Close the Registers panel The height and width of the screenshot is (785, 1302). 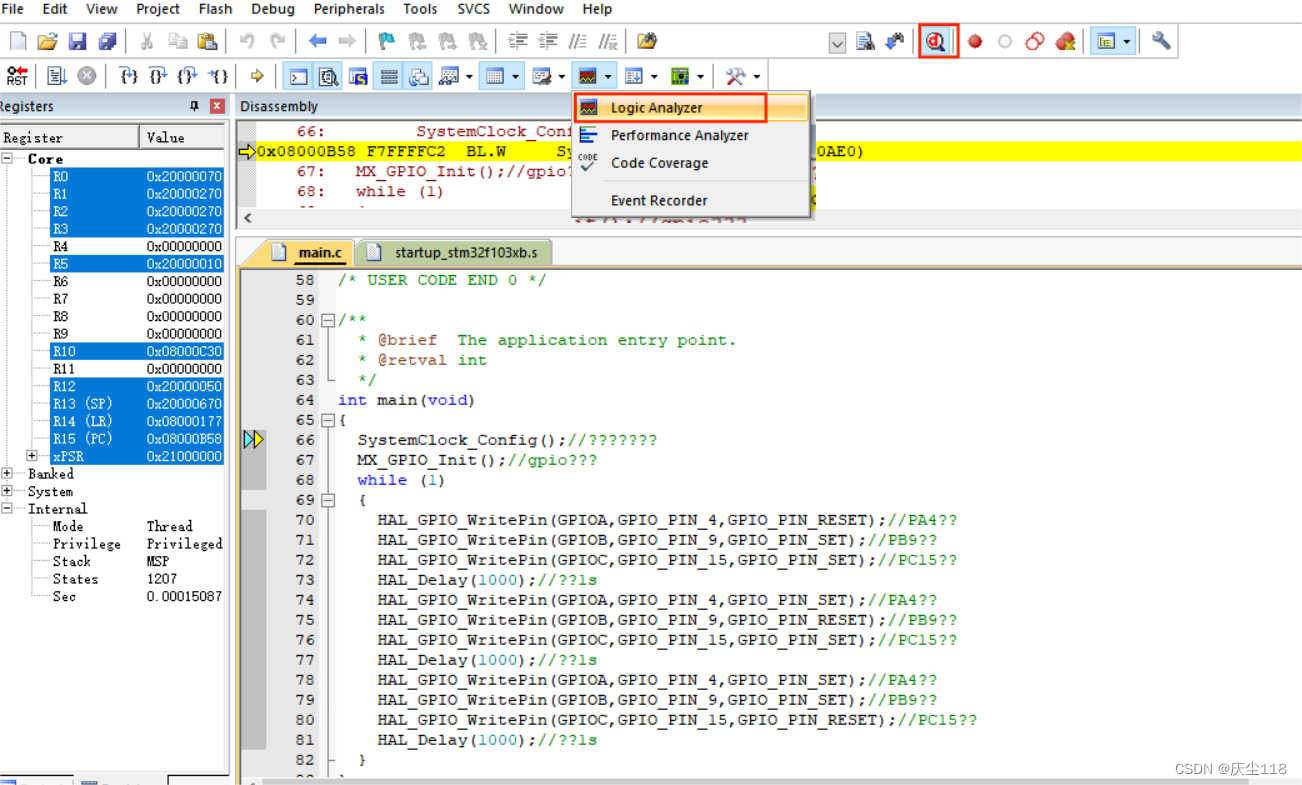point(216,107)
